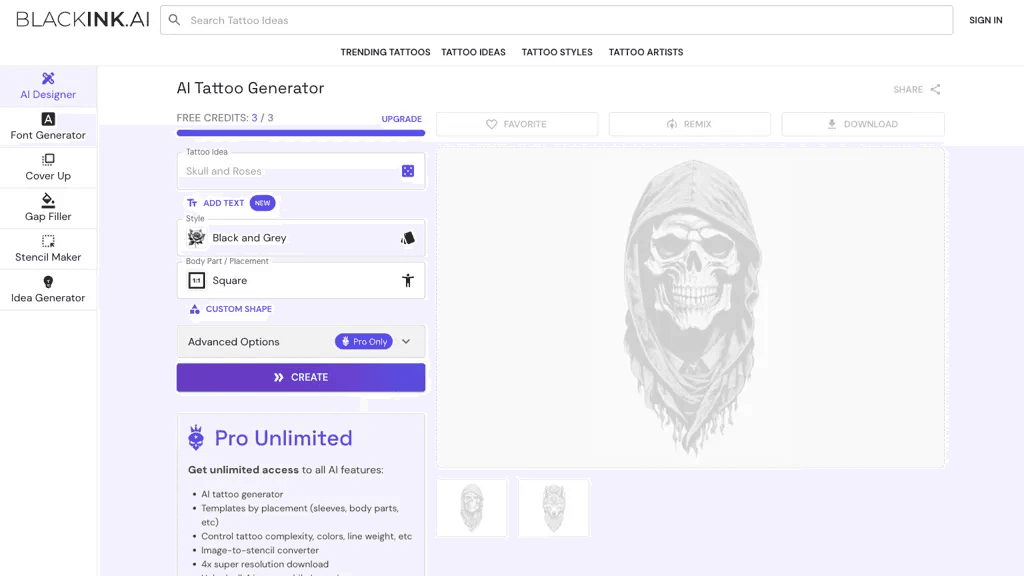Open the Cover Up tool
This screenshot has width=1024, height=576.
tap(48, 167)
